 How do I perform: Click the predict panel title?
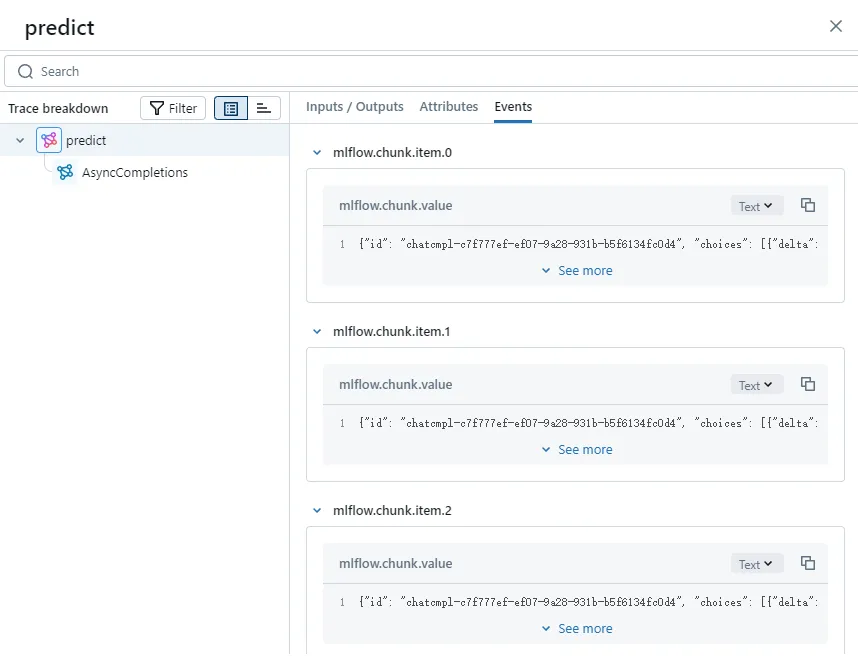pos(60,28)
